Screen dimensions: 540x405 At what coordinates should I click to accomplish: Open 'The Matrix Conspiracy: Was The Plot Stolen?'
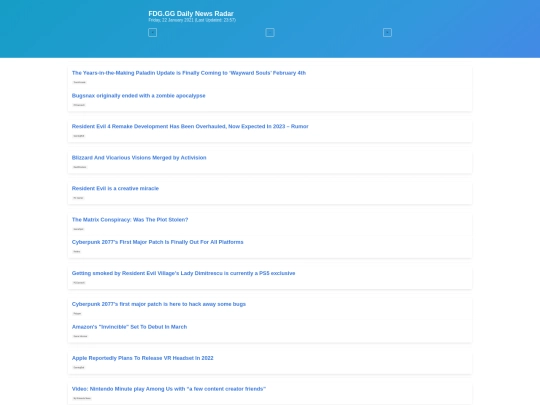point(130,220)
